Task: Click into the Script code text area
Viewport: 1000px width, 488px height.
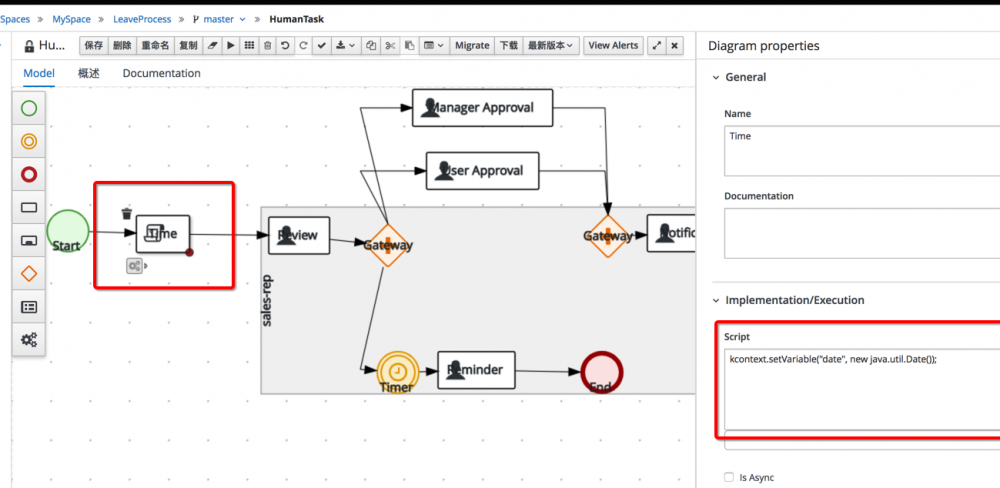Action: (862, 389)
